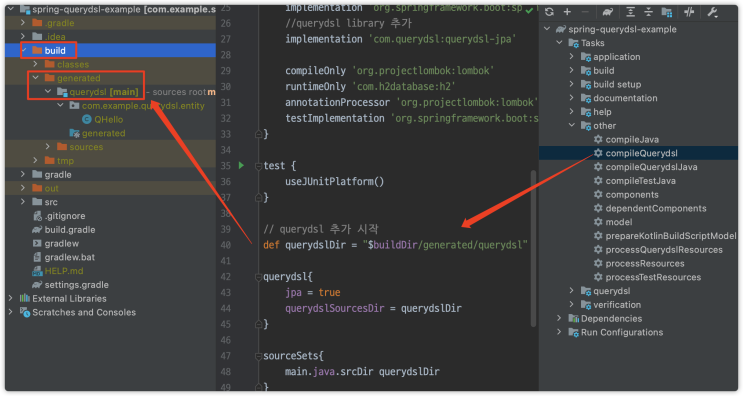Select the help task group
This screenshot has width=743, height=396.
(602, 112)
